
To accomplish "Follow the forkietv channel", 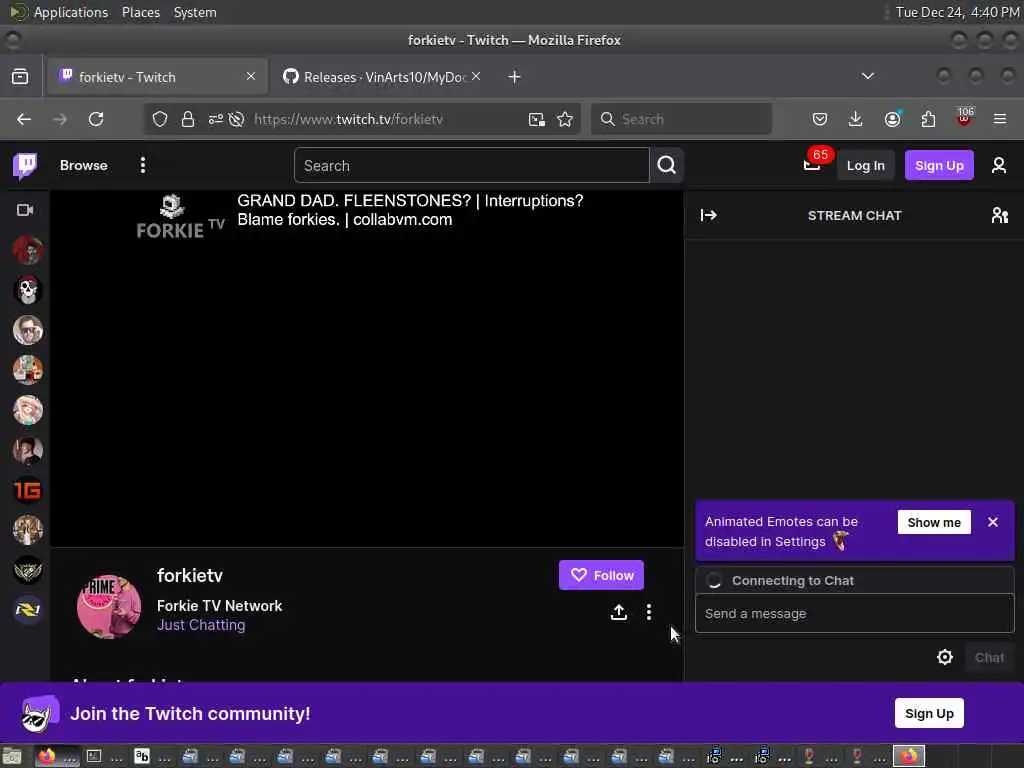I will tap(601, 575).
